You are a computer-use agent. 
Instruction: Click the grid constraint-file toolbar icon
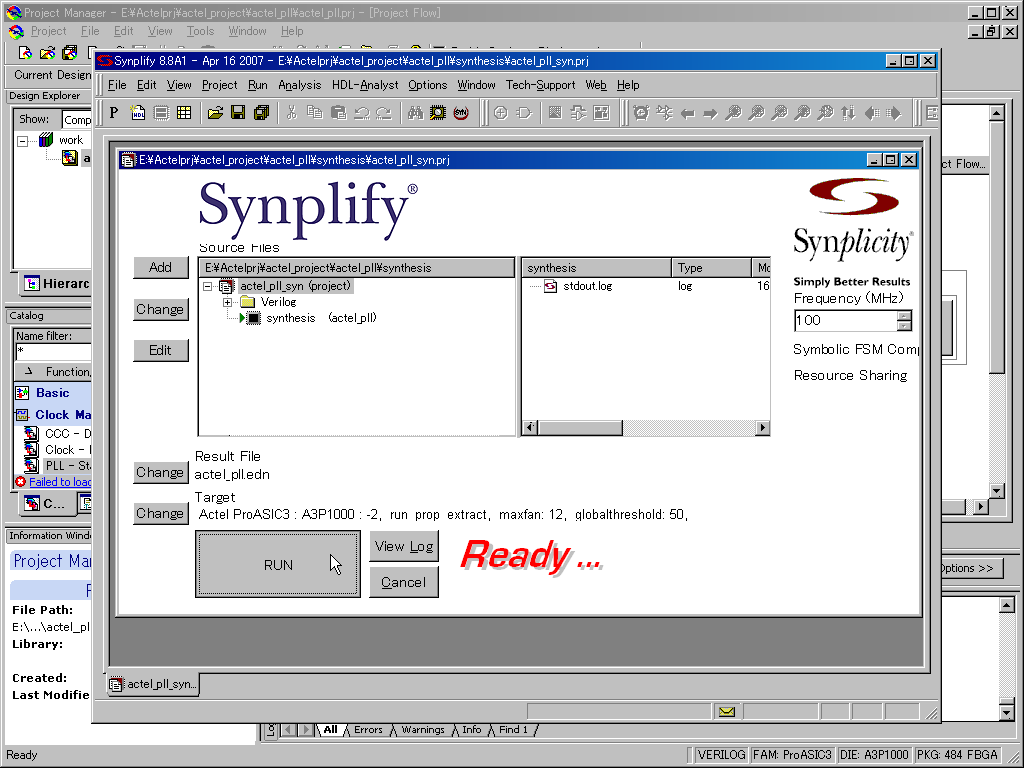click(184, 113)
